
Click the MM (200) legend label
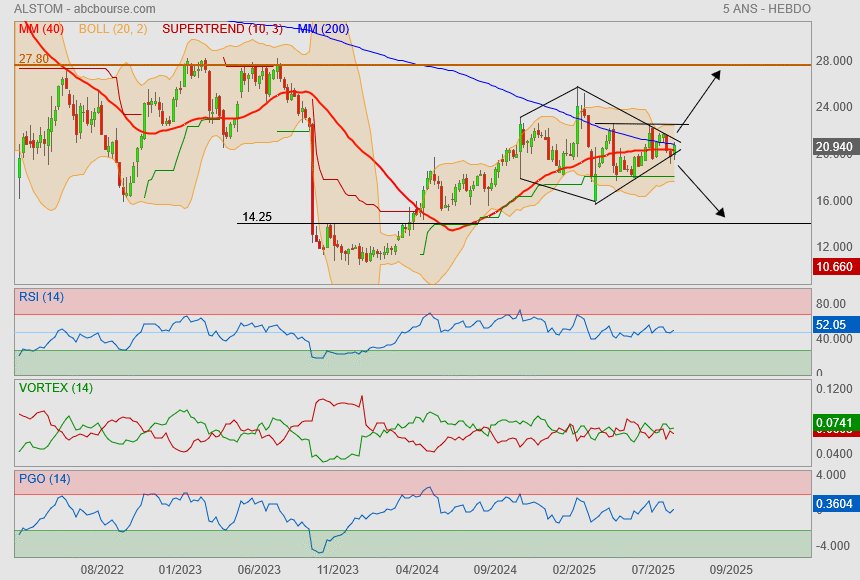coord(323,29)
